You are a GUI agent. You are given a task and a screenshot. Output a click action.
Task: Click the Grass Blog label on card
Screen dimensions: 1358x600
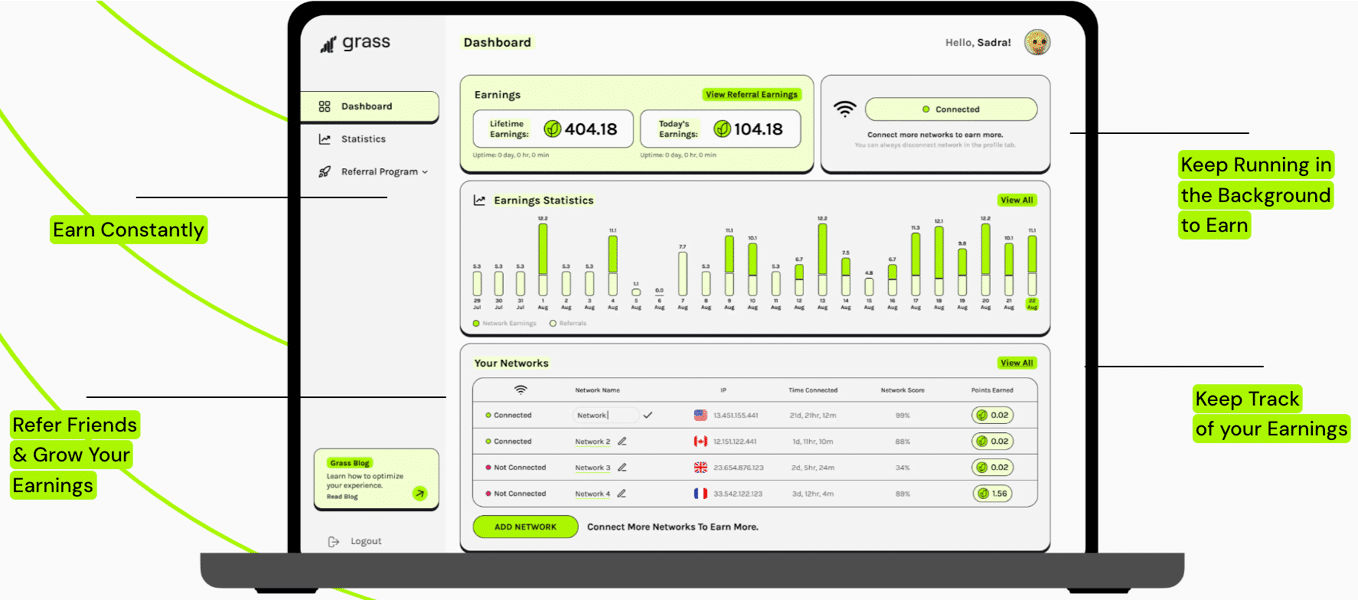(x=350, y=463)
